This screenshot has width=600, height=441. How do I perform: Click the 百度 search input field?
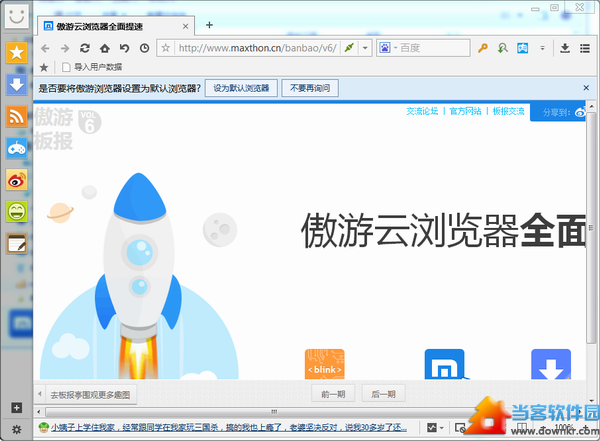tap(434, 48)
